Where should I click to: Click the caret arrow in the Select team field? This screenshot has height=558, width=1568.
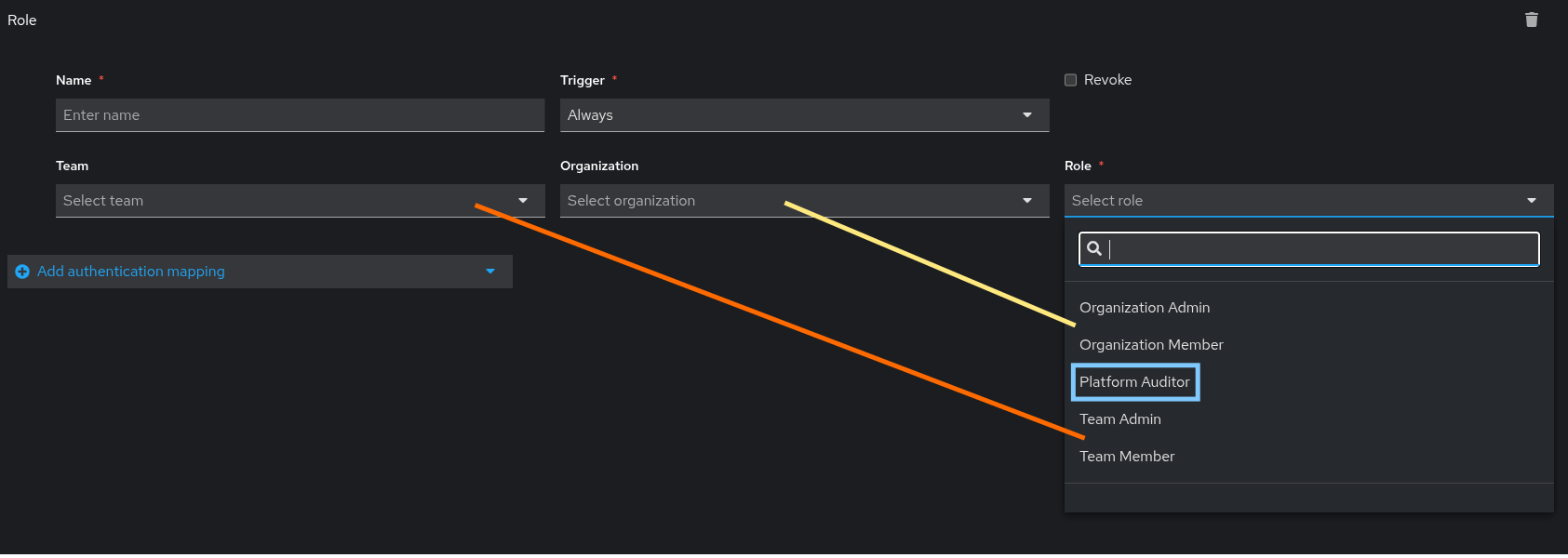523,201
